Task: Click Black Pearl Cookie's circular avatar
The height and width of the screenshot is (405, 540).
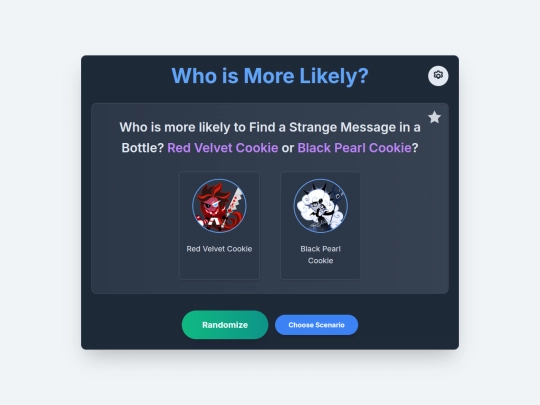Action: click(x=321, y=206)
